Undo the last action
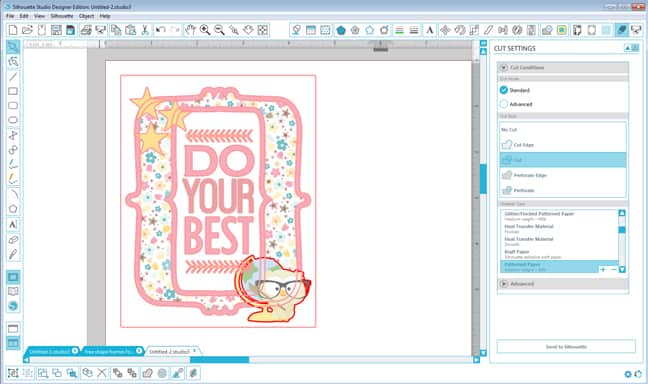The height and width of the screenshot is (384, 648). [x=160, y=30]
